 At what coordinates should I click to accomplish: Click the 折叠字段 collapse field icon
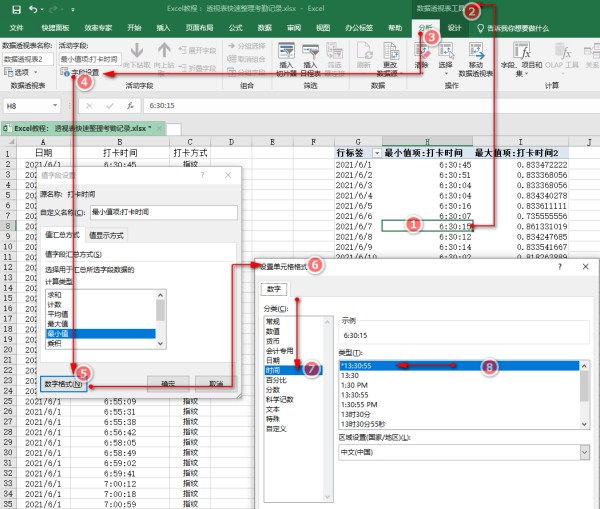183,68
